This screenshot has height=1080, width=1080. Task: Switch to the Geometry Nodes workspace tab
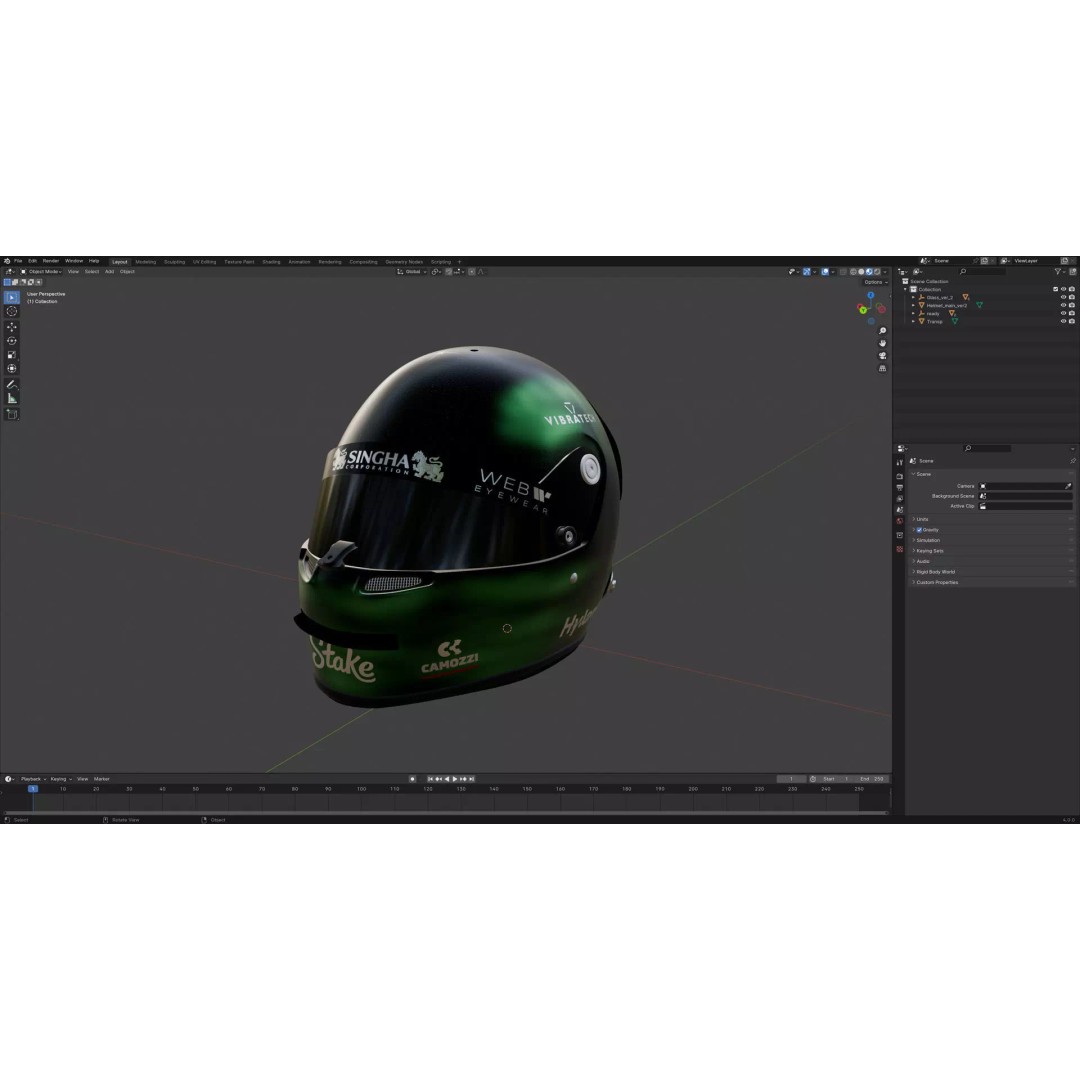[x=404, y=262]
